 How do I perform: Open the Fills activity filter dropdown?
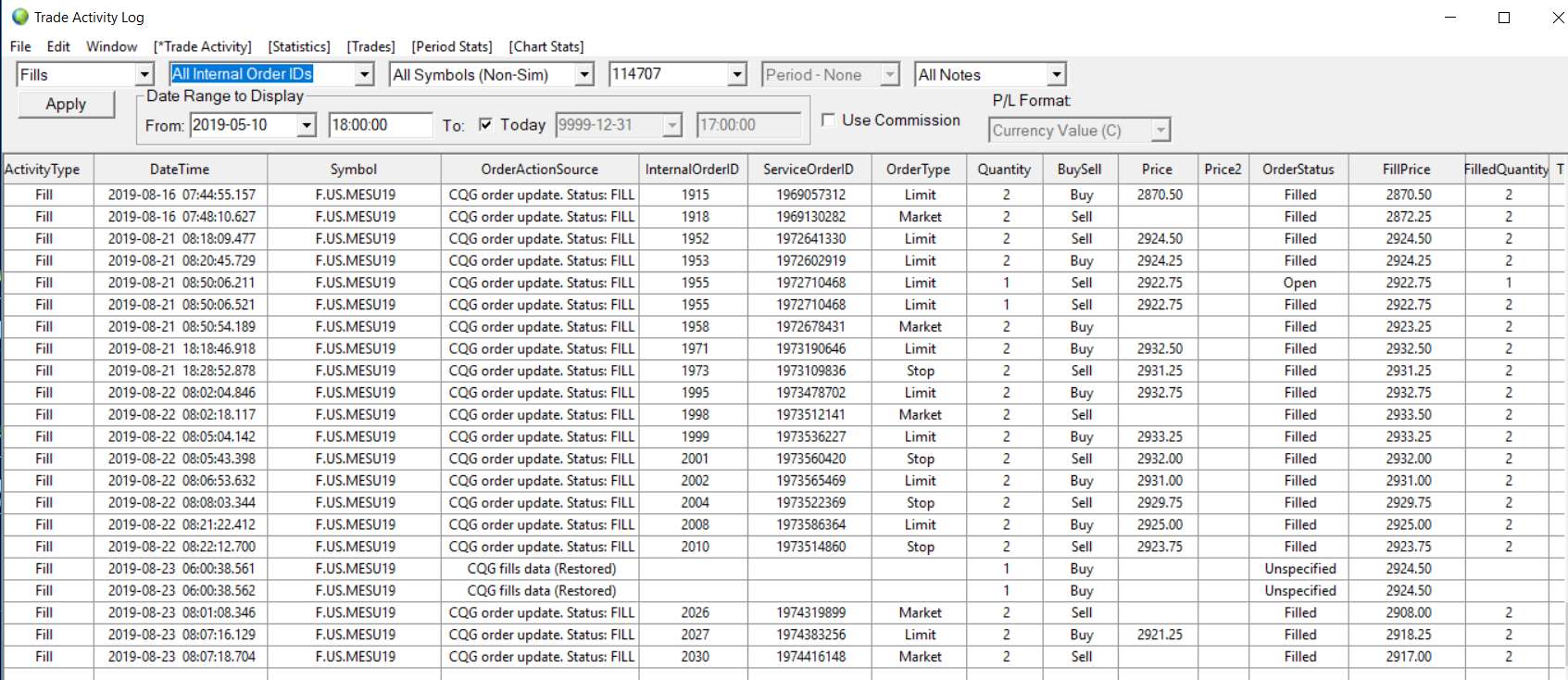point(144,75)
